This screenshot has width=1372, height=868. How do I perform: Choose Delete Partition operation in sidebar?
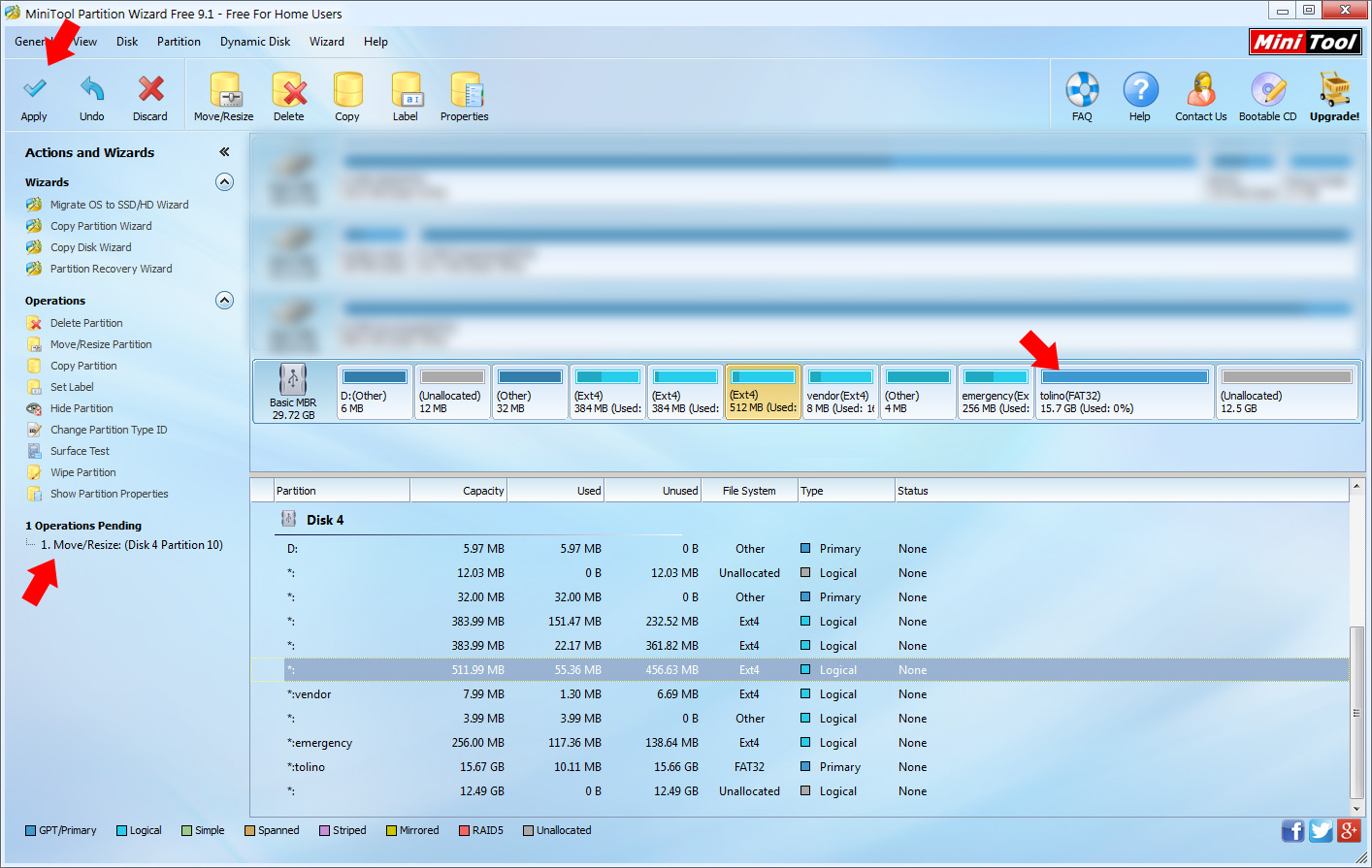[x=86, y=323]
